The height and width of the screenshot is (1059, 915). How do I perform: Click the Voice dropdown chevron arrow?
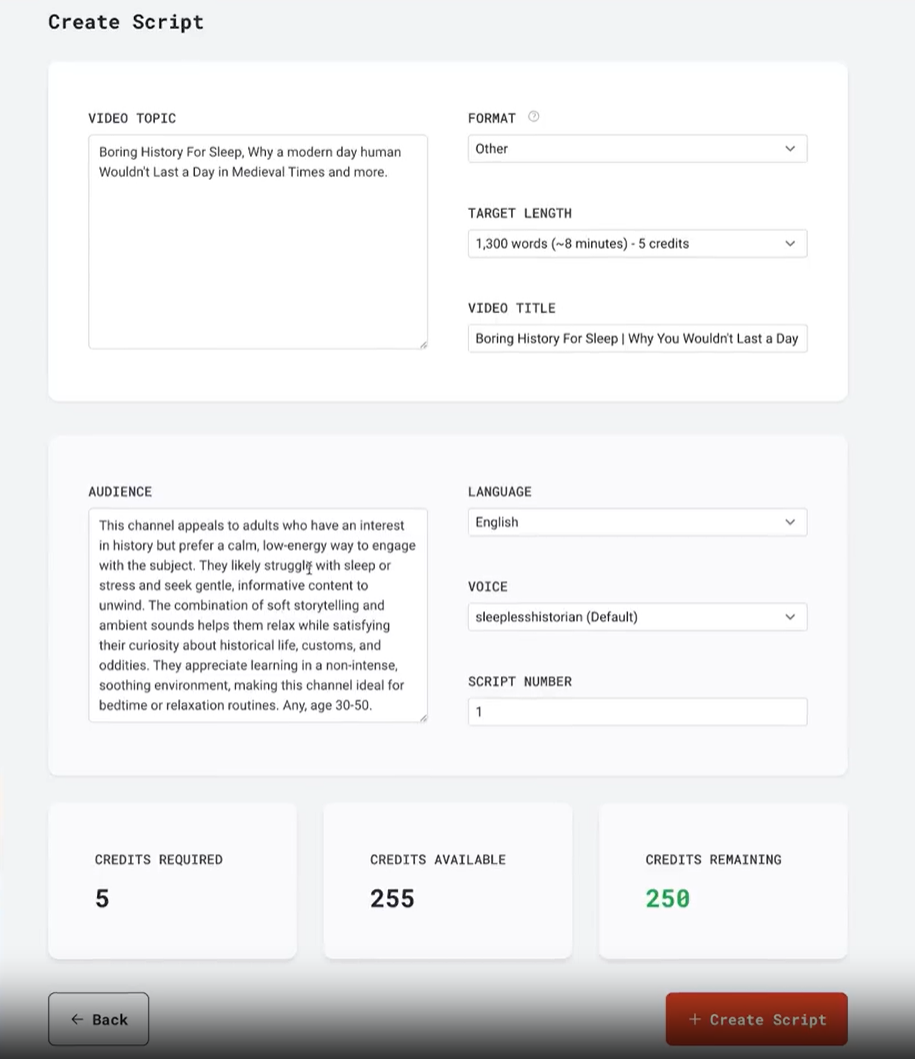pos(790,617)
